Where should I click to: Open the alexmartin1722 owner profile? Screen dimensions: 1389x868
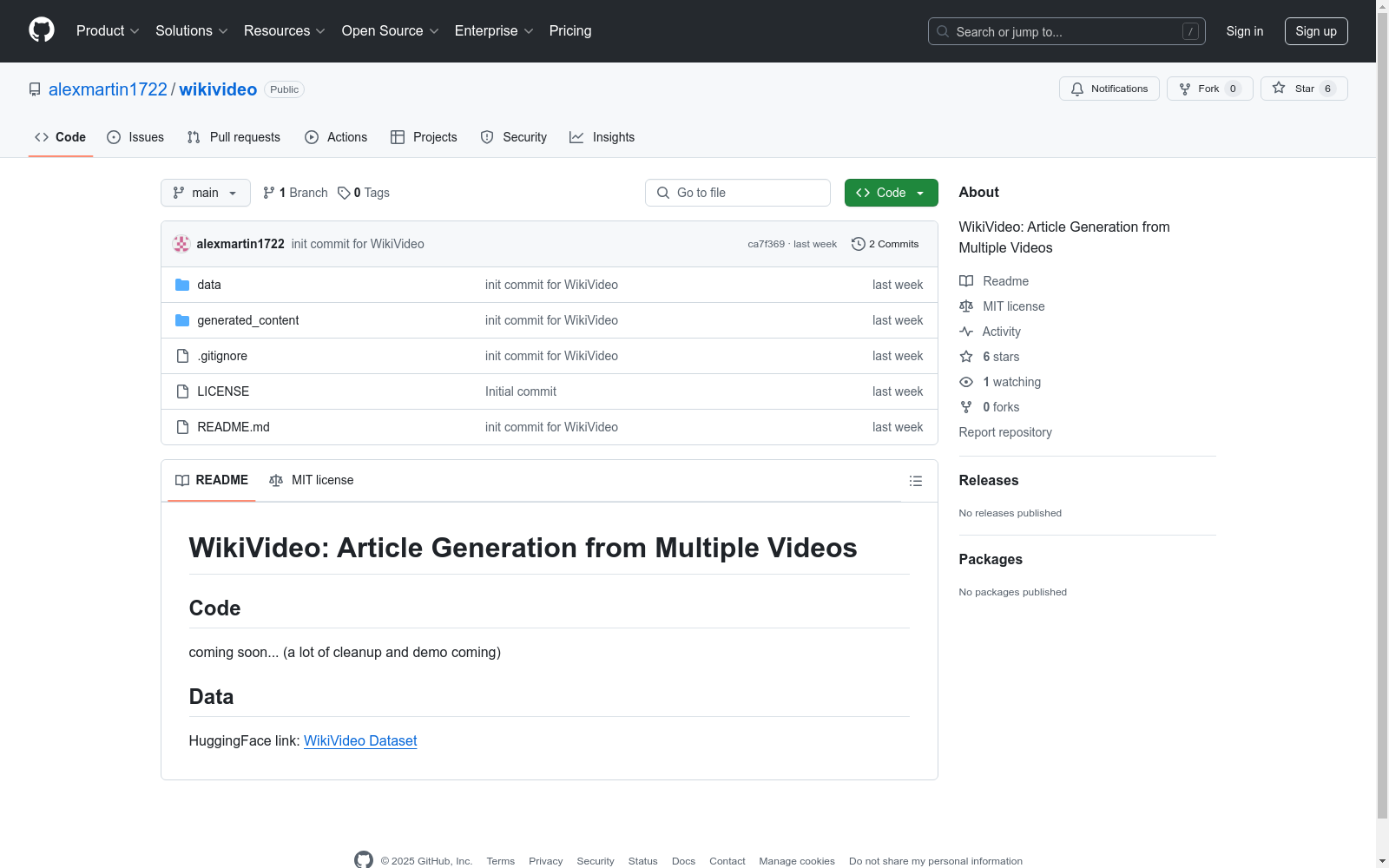tap(108, 89)
